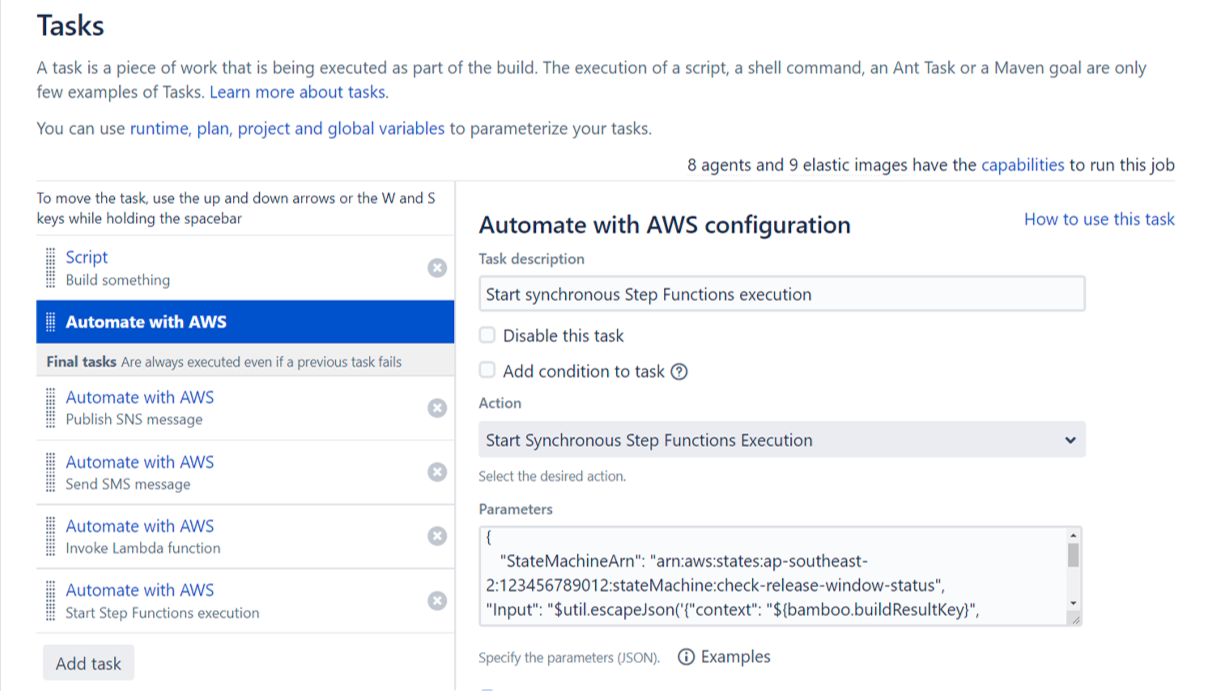The image size is (1214, 691).
Task: Click the Examples info icon
Action: click(686, 657)
